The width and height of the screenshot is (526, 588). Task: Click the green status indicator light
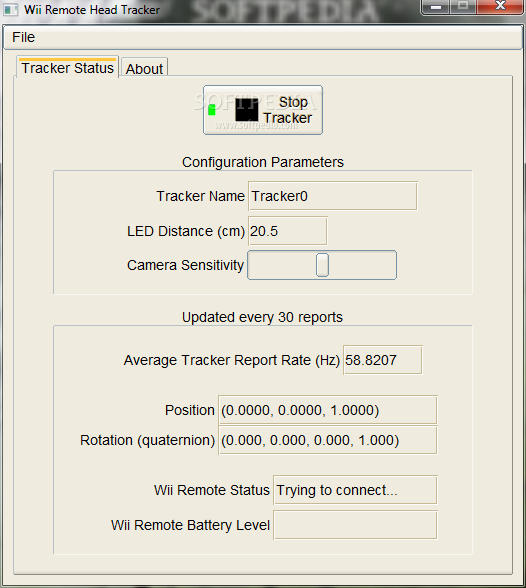[x=212, y=110]
